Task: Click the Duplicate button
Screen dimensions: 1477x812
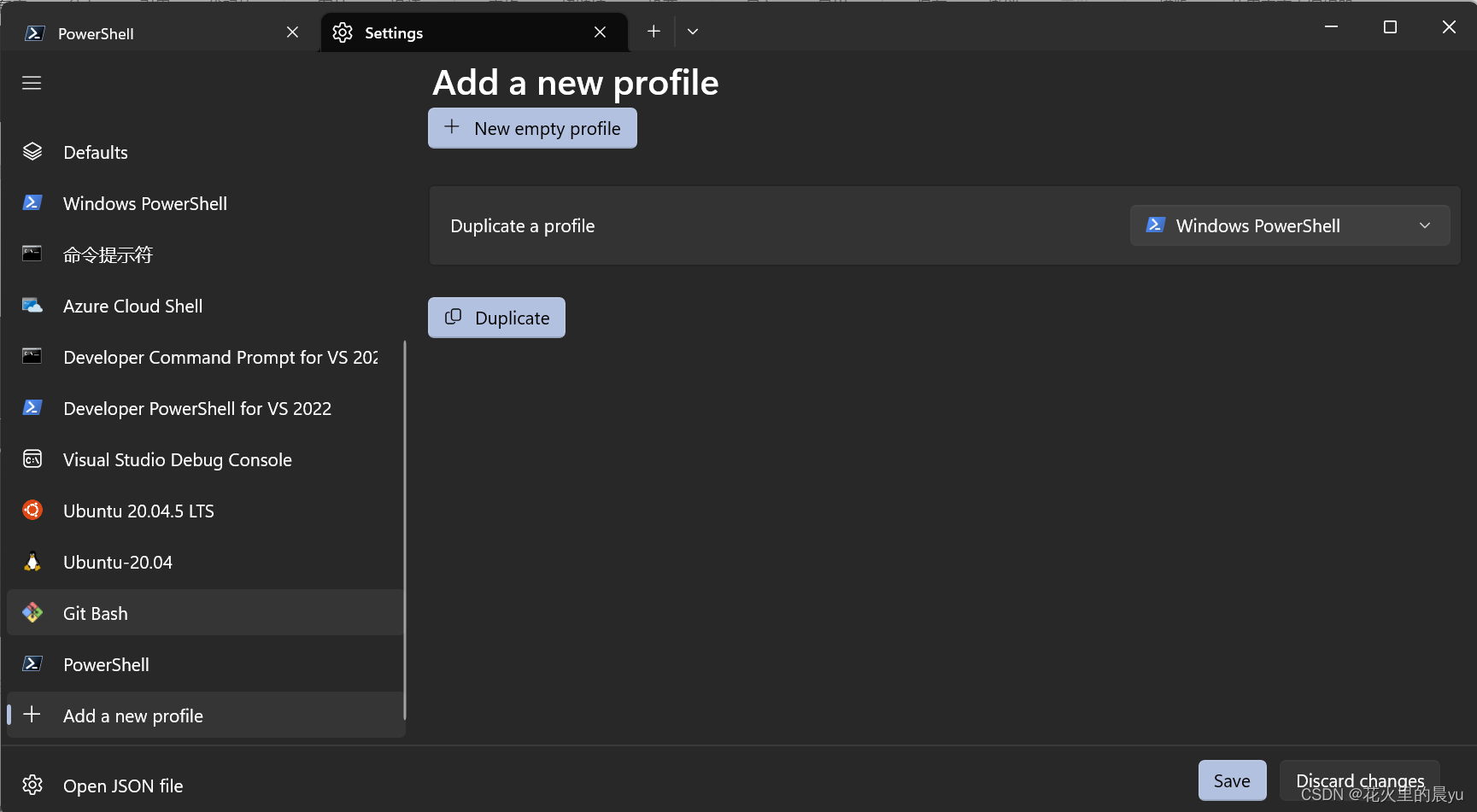Action: pyautogui.click(x=496, y=318)
